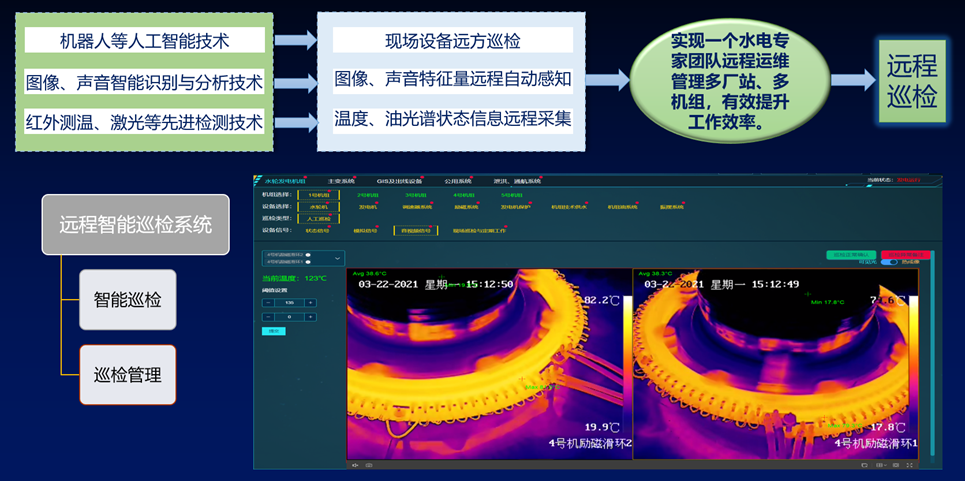This screenshot has height=481, width=965.
Task: Click the cyan submit button under thresholds
Action: point(273,331)
